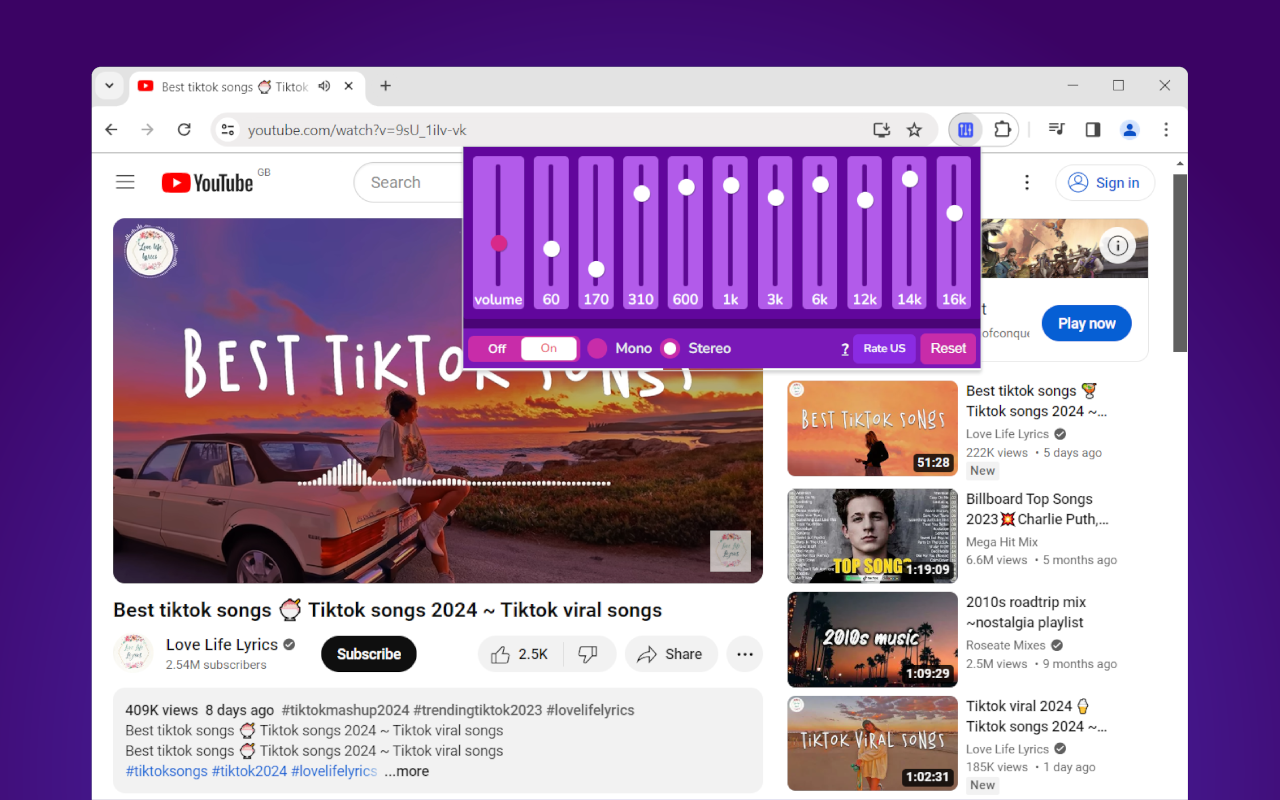
Task: Open the three-dot Chrome menu
Action: pyautogui.click(x=1166, y=129)
